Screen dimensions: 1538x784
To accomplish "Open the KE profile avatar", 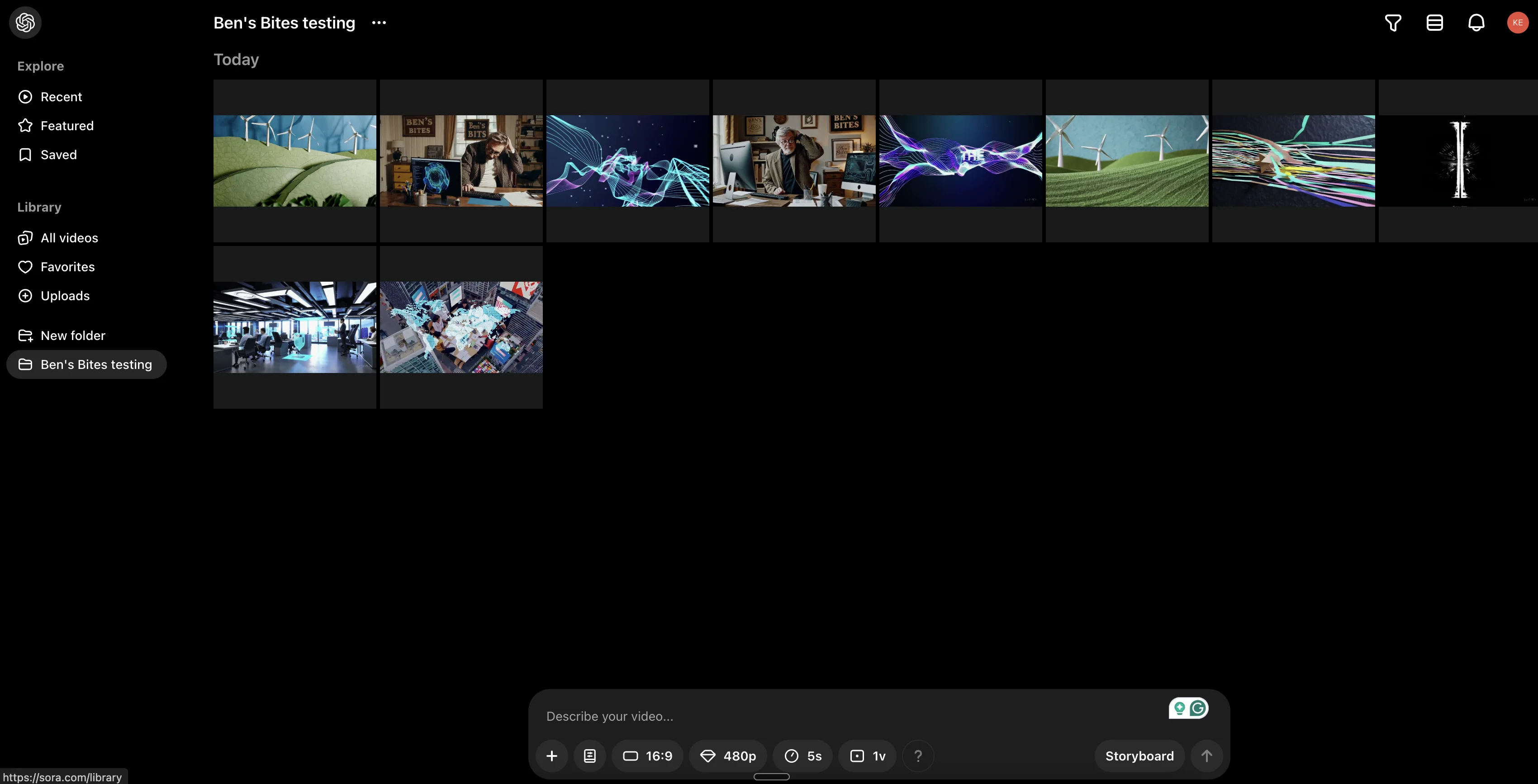I will tap(1517, 23).
